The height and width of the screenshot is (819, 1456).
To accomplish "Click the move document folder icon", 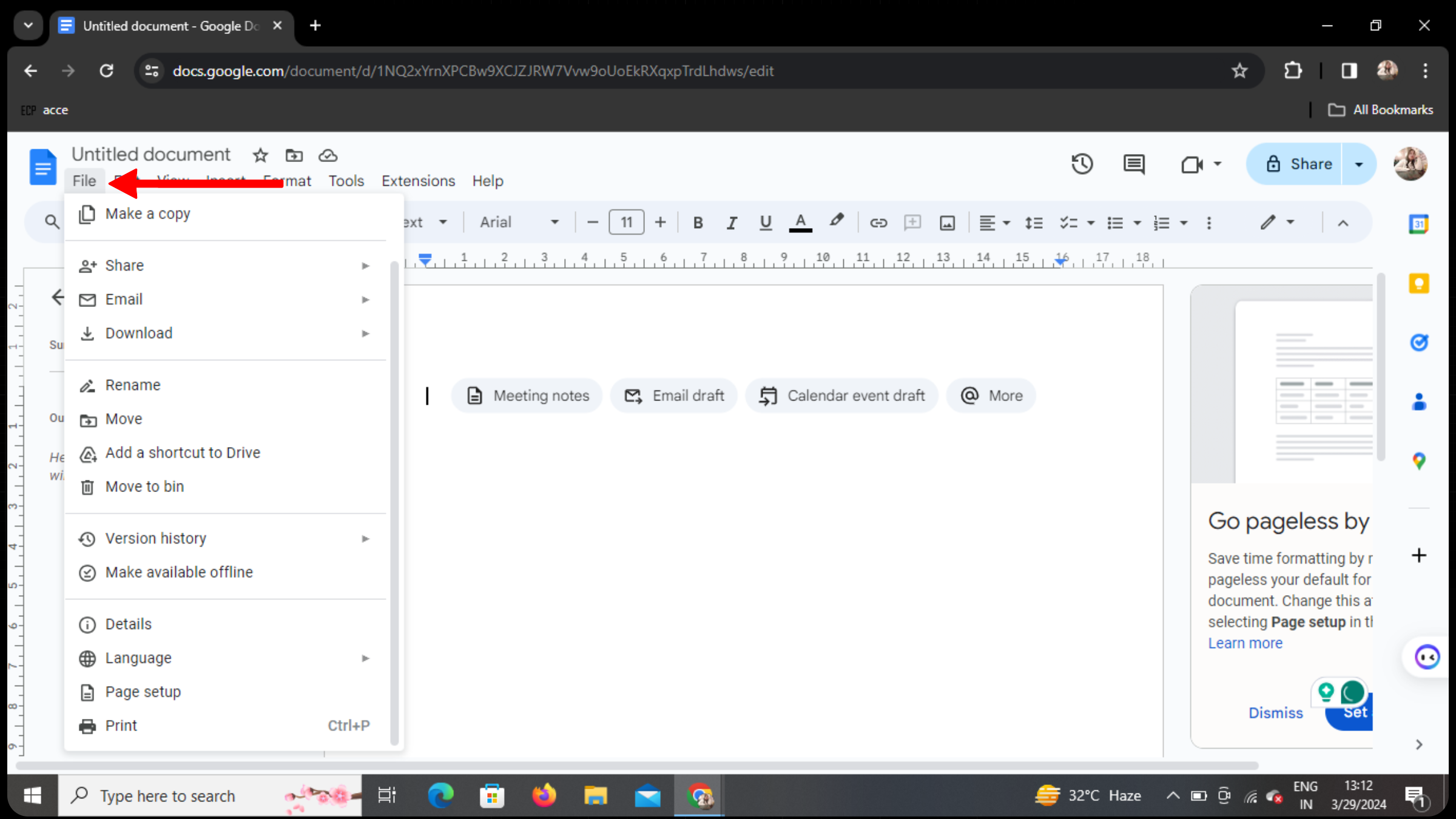I will click(294, 156).
